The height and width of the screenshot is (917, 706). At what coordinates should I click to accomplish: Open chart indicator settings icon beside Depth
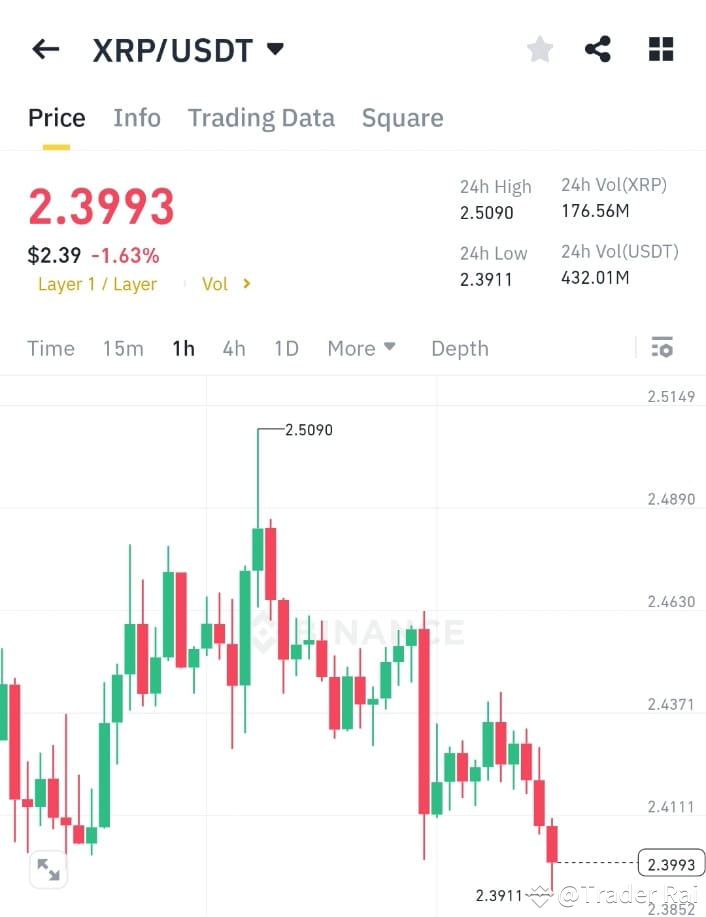pyautogui.click(x=662, y=347)
